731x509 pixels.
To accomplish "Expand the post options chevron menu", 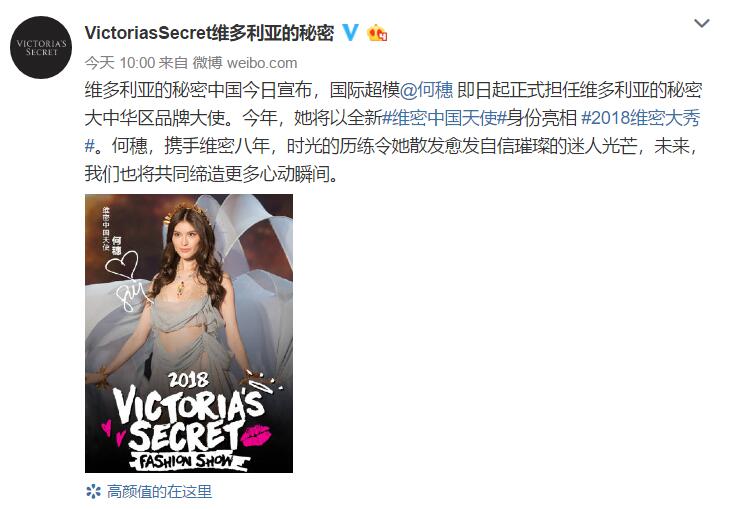I will 702,23.
